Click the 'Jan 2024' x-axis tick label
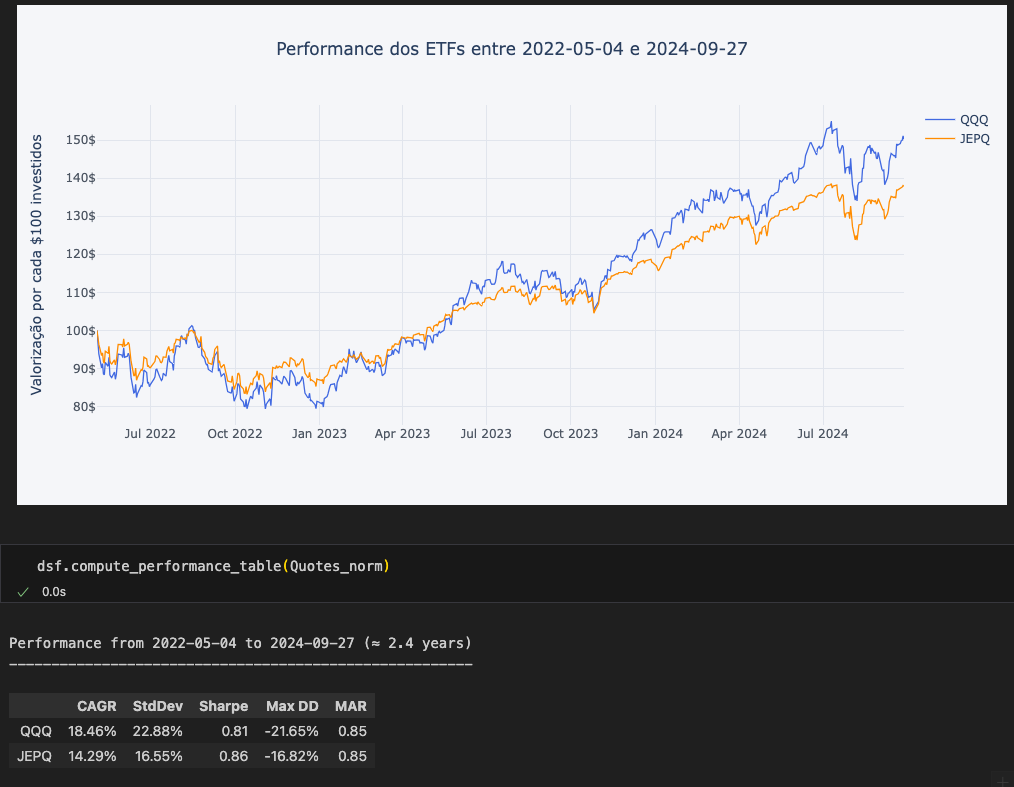Screen dimensions: 1014x787 (x=655, y=434)
